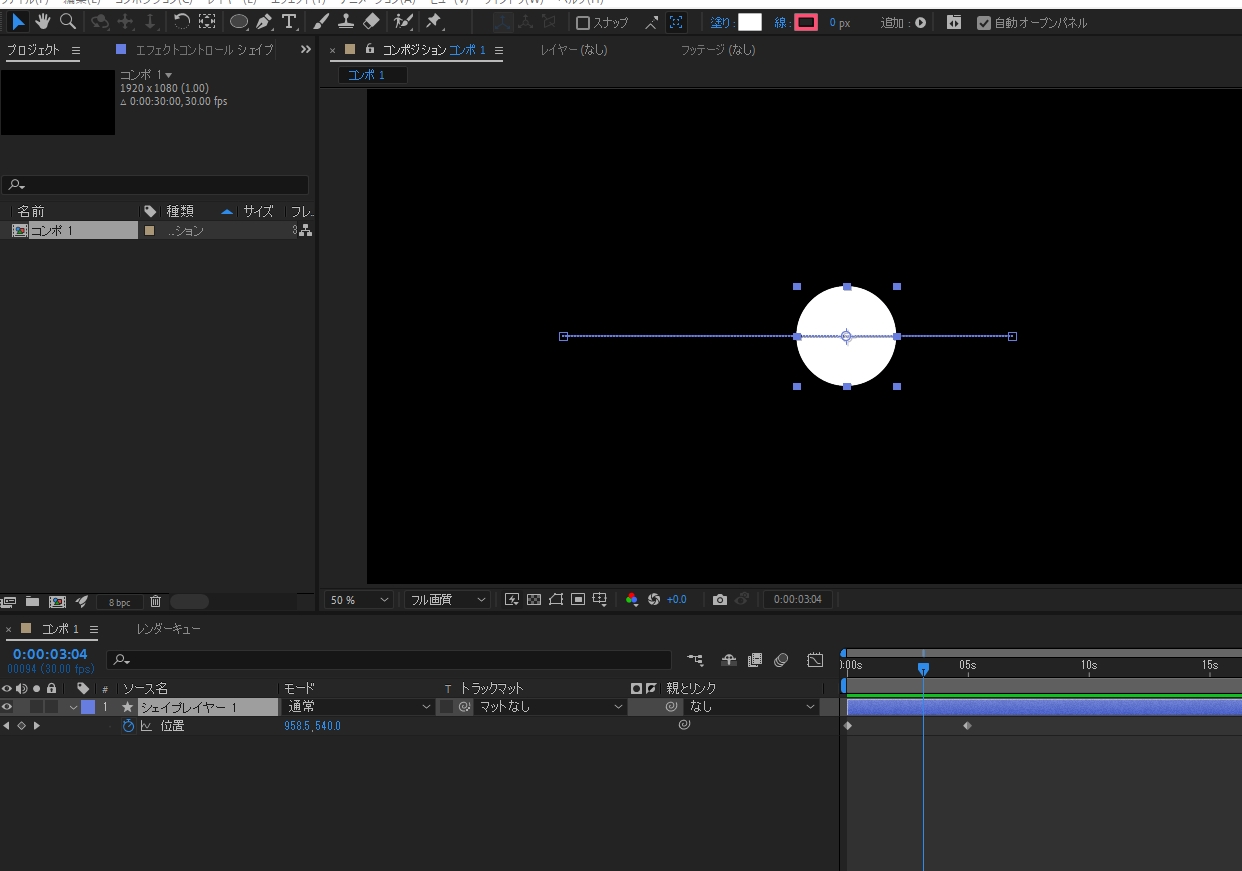1242x871 pixels.
Task: Select the Zoom tool
Action: click(66, 21)
